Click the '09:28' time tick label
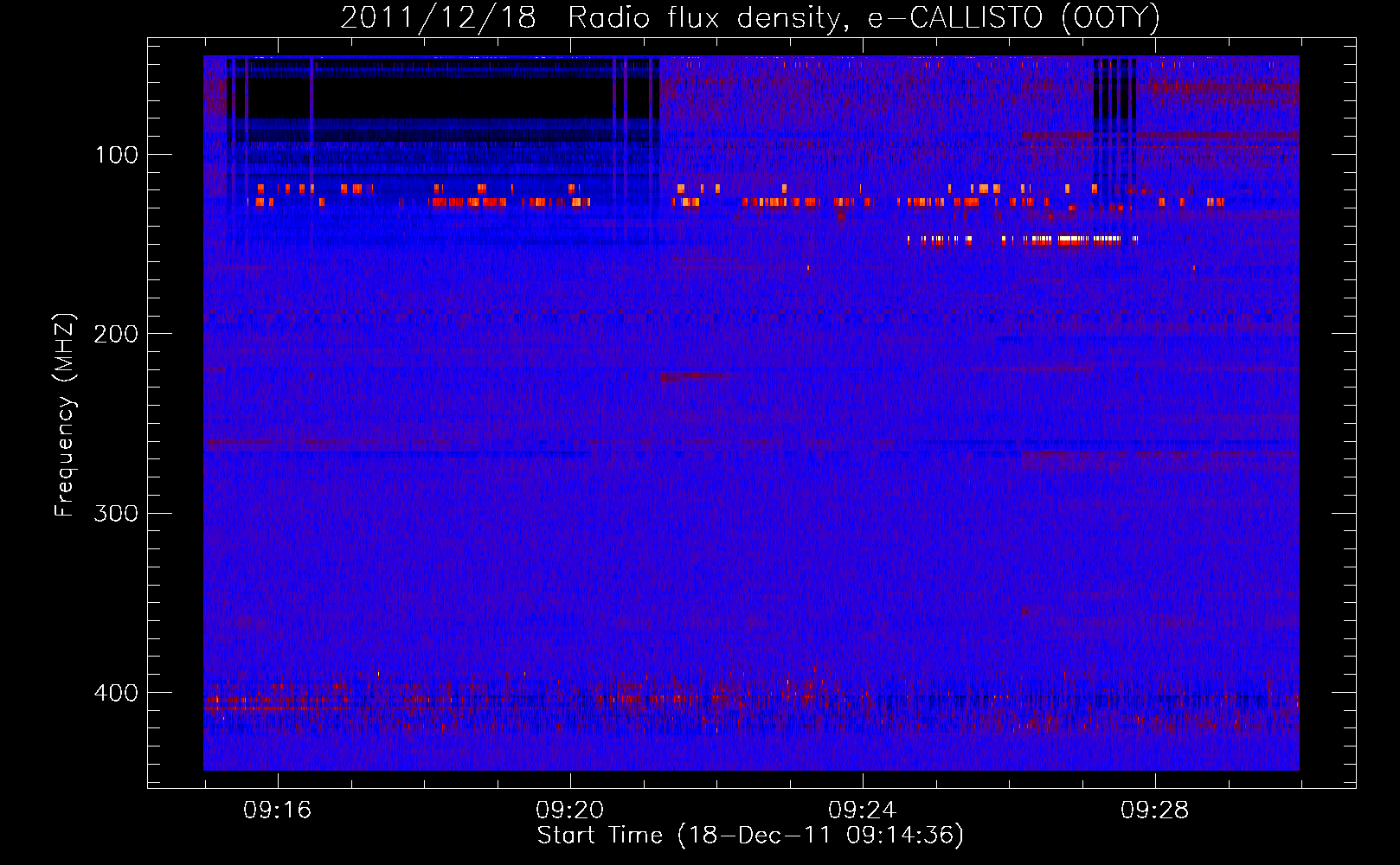The height and width of the screenshot is (865, 1400). pos(1154,811)
